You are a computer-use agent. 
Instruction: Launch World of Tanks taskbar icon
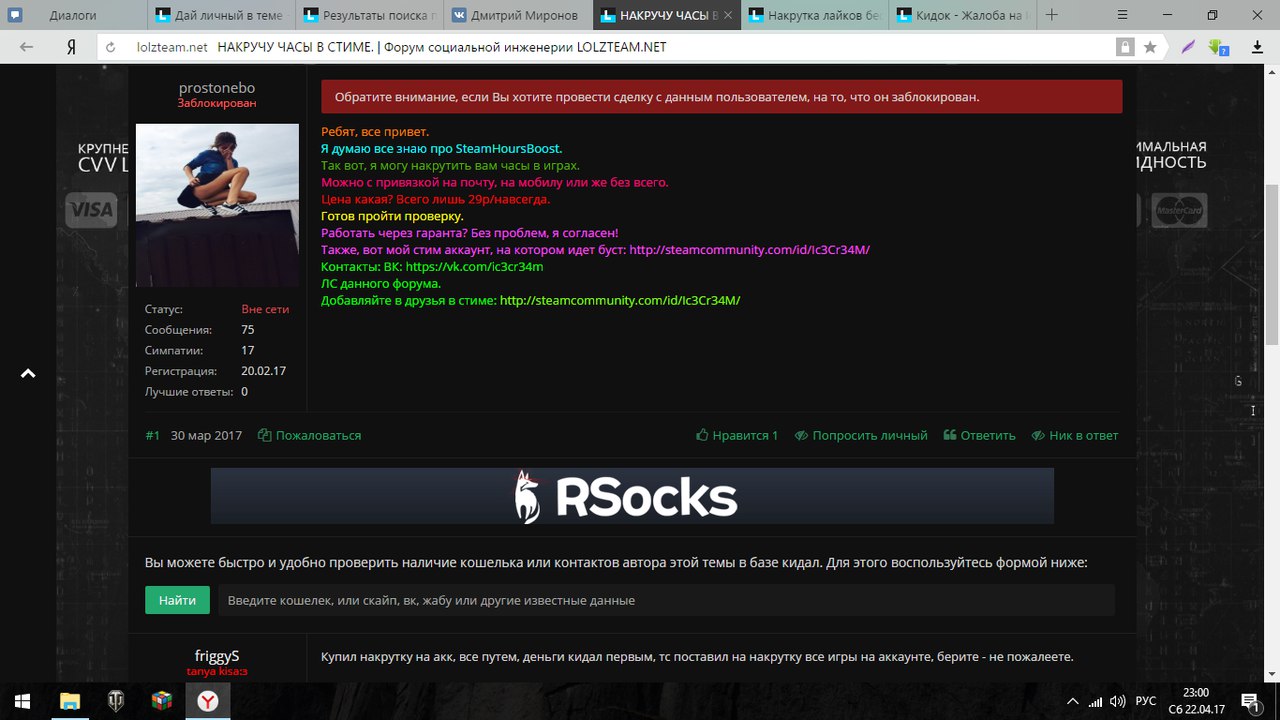pyautogui.click(x=115, y=701)
